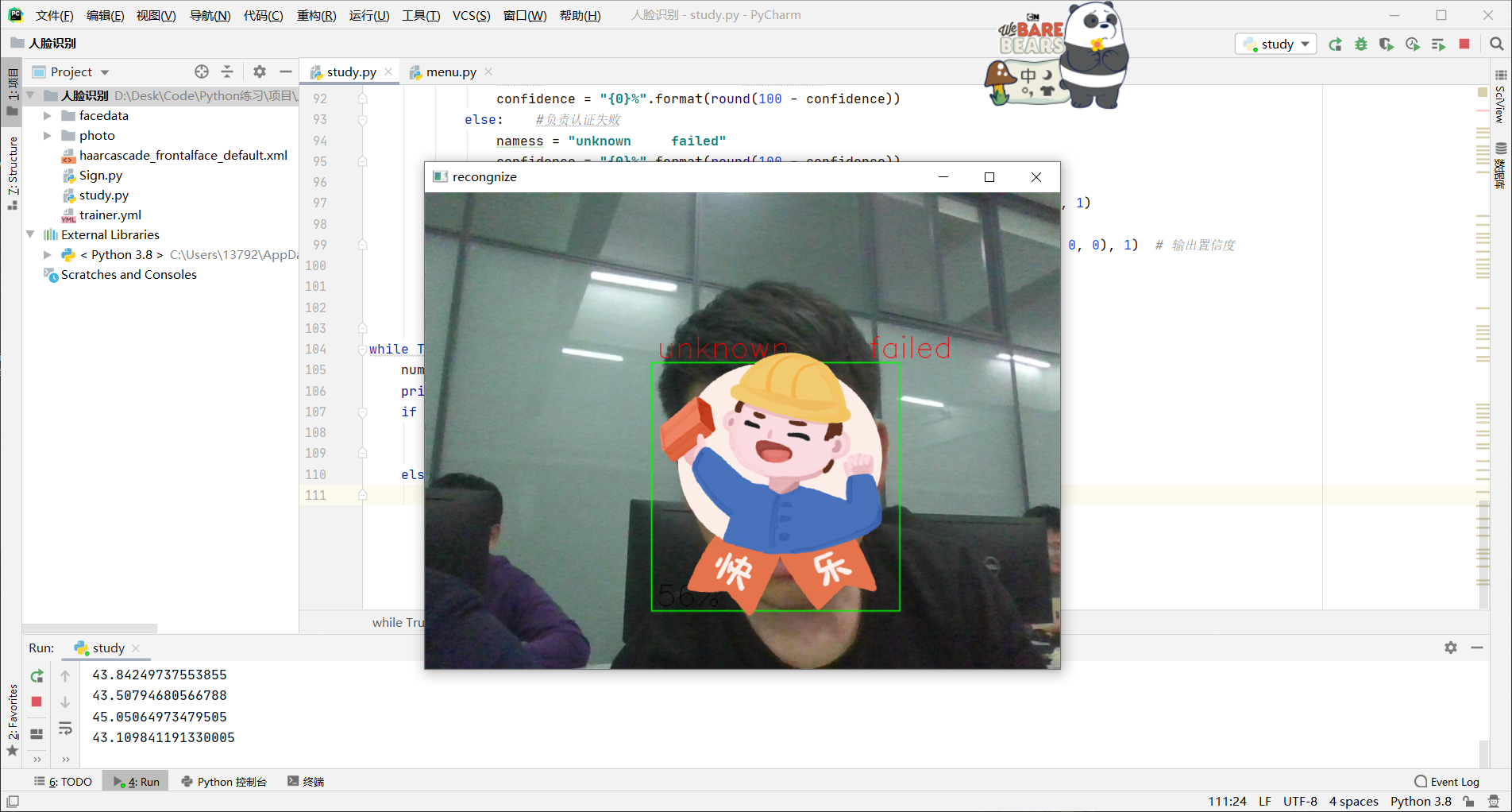The height and width of the screenshot is (812, 1512).
Task: Run the study configuration with the green run arrow
Action: [1335, 44]
